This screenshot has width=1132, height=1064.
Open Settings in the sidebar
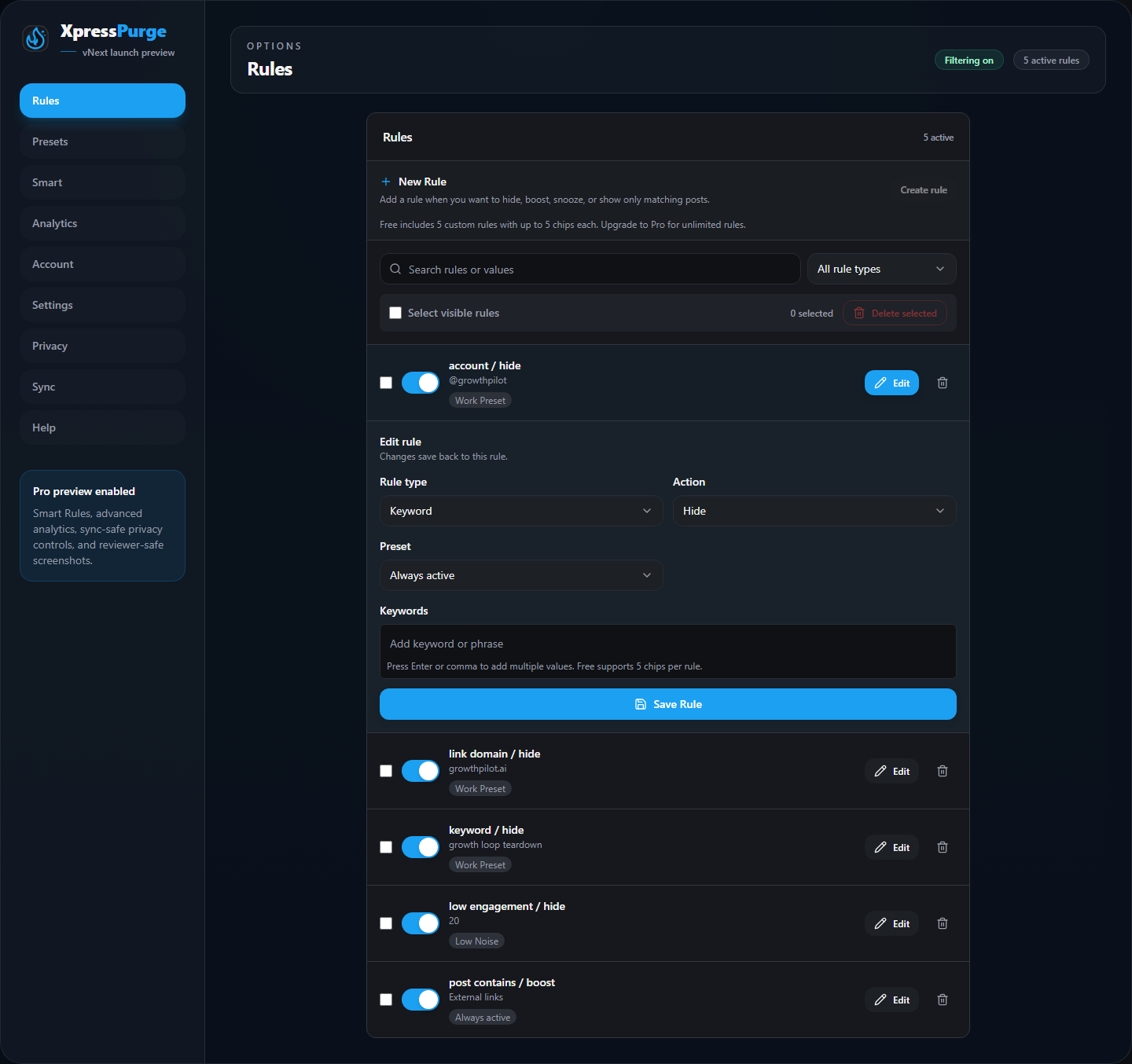pos(102,305)
